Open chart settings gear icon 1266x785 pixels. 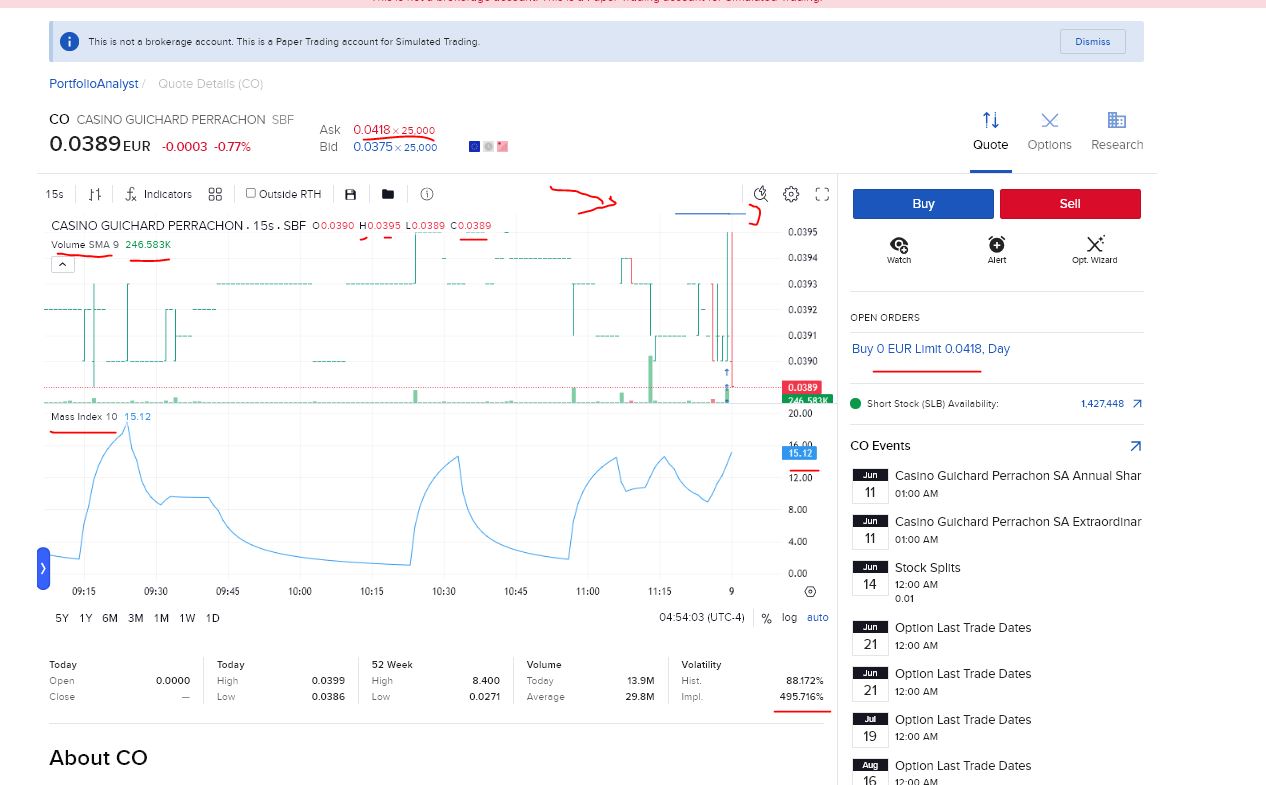(791, 194)
